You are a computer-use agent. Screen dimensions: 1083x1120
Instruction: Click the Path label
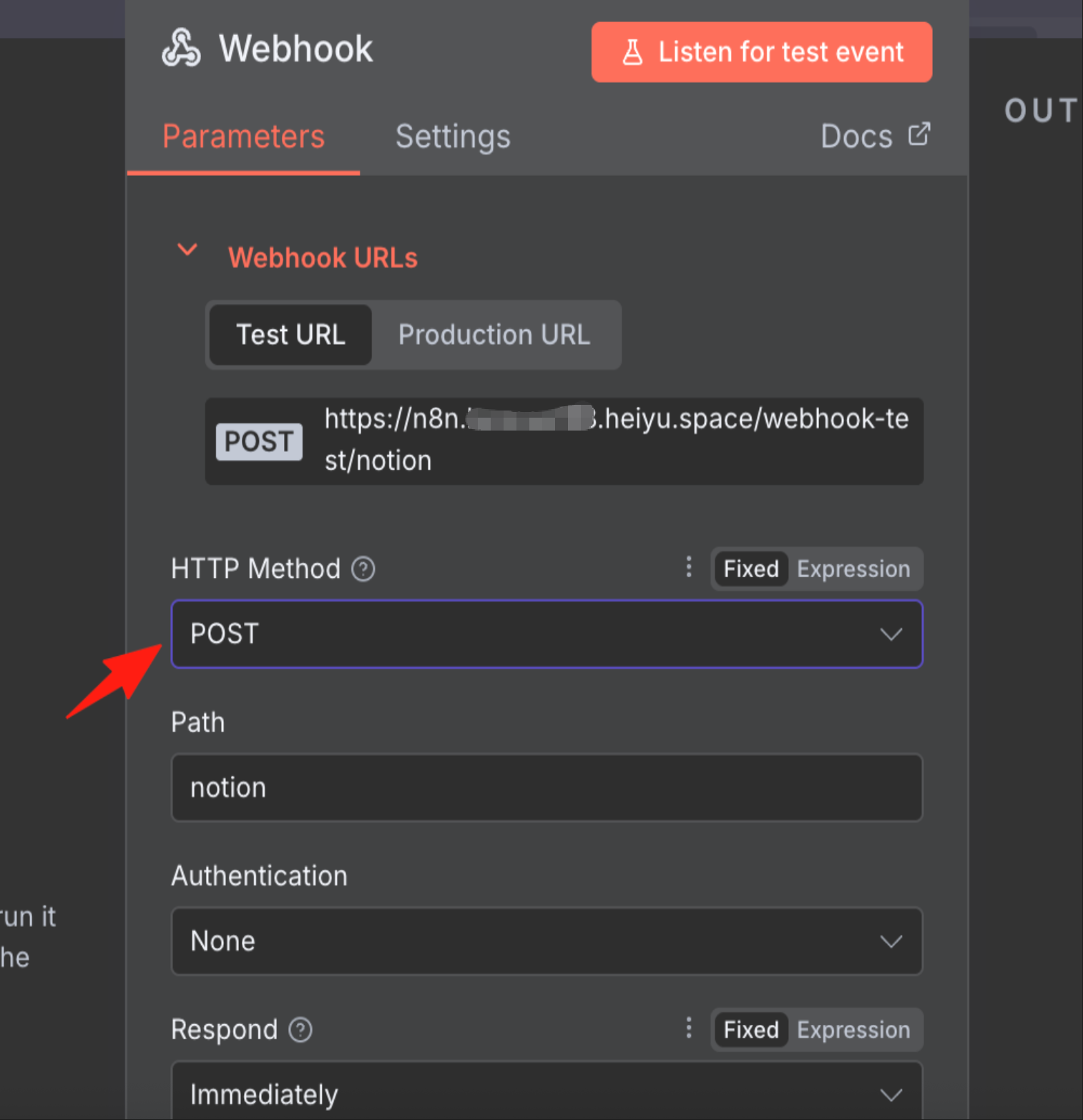(197, 722)
